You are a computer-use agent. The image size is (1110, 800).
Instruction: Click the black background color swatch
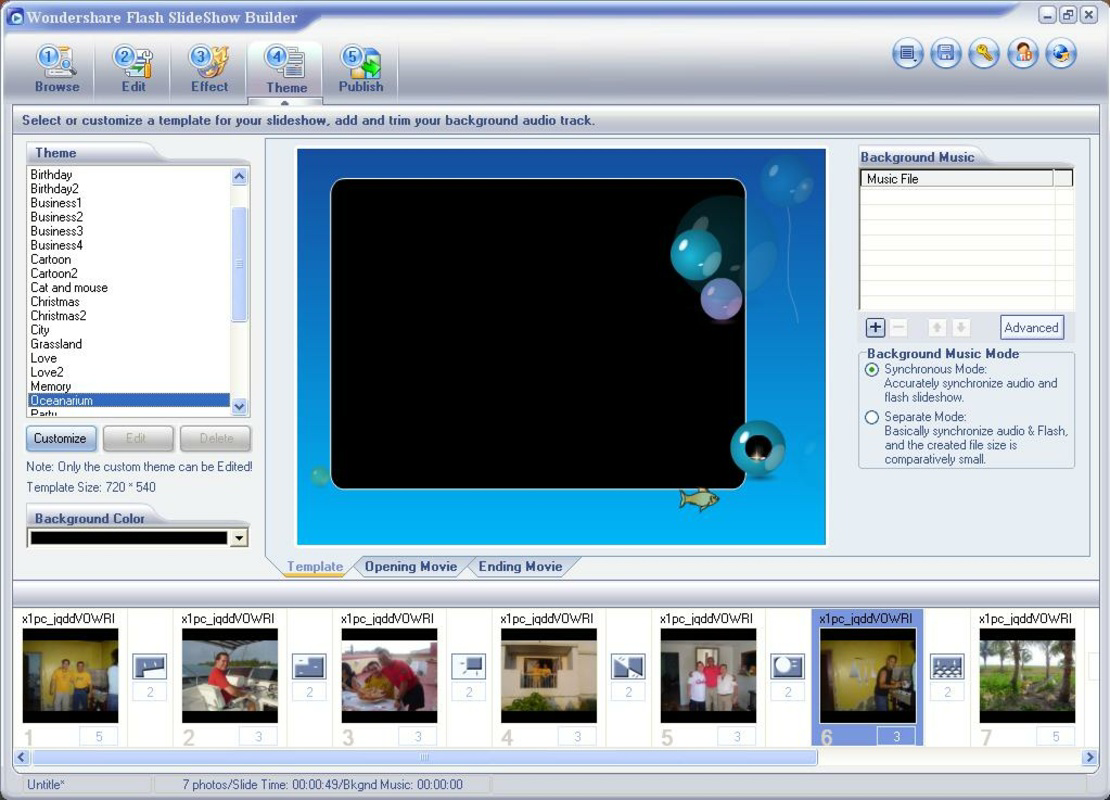click(x=129, y=538)
